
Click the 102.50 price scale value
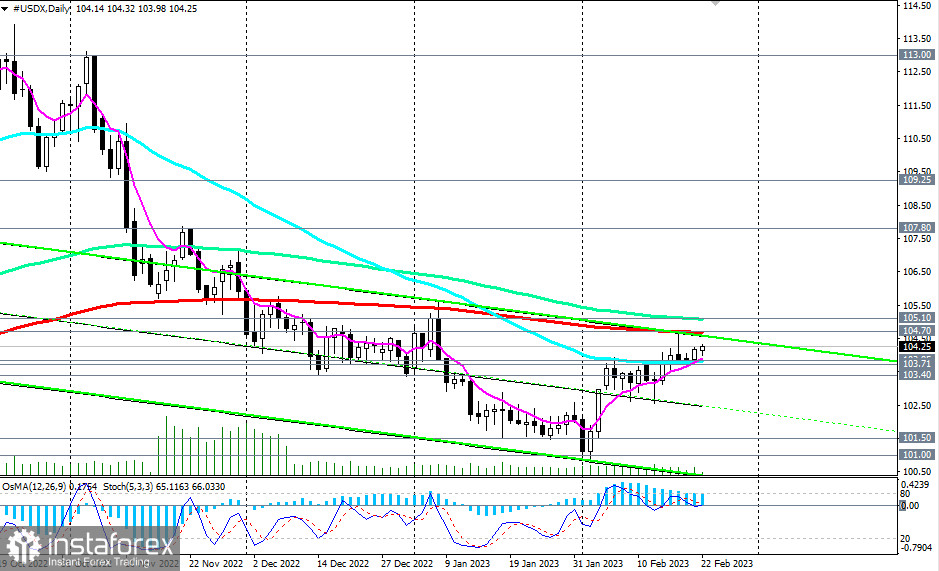pos(917,406)
